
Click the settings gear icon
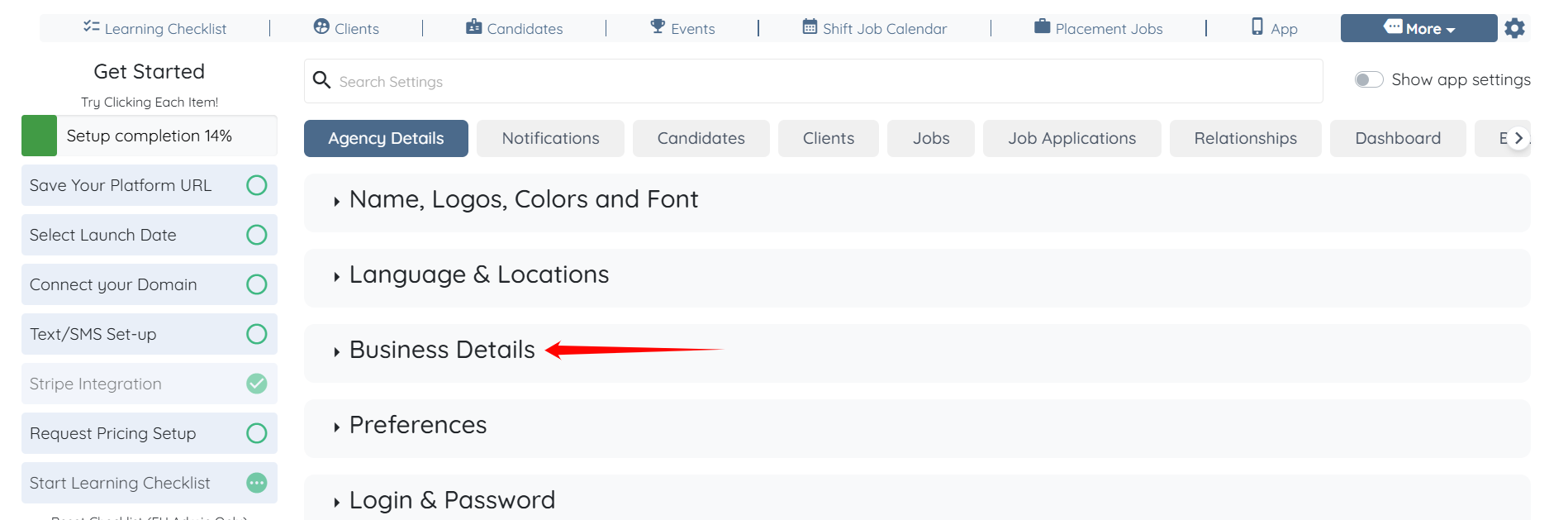[x=1514, y=28]
